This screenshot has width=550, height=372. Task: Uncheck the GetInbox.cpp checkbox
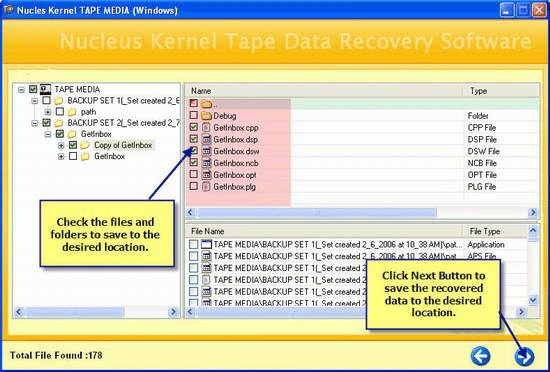[x=194, y=127]
